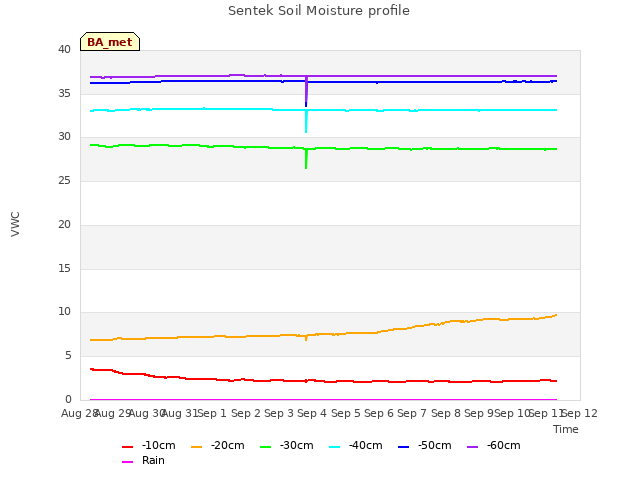Click the 10 y-axis tick label
Image resolution: width=640 pixels, height=480 pixels.
coord(64,312)
